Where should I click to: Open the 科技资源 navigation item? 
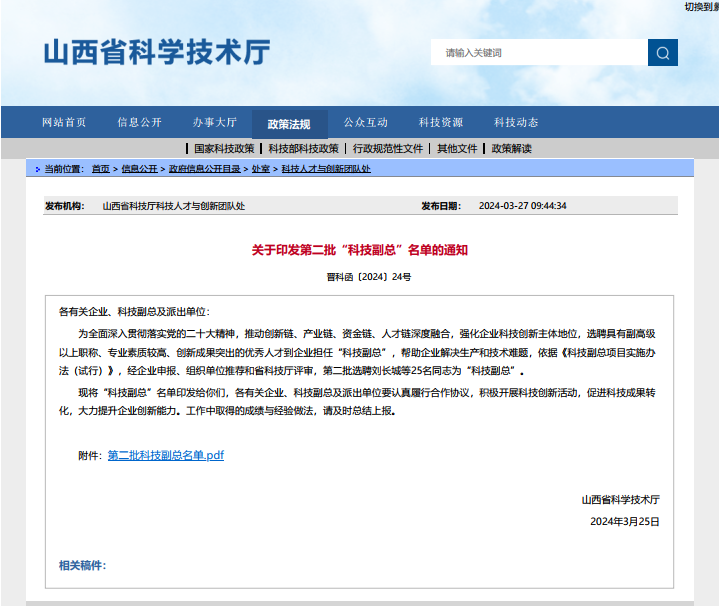[x=440, y=123]
